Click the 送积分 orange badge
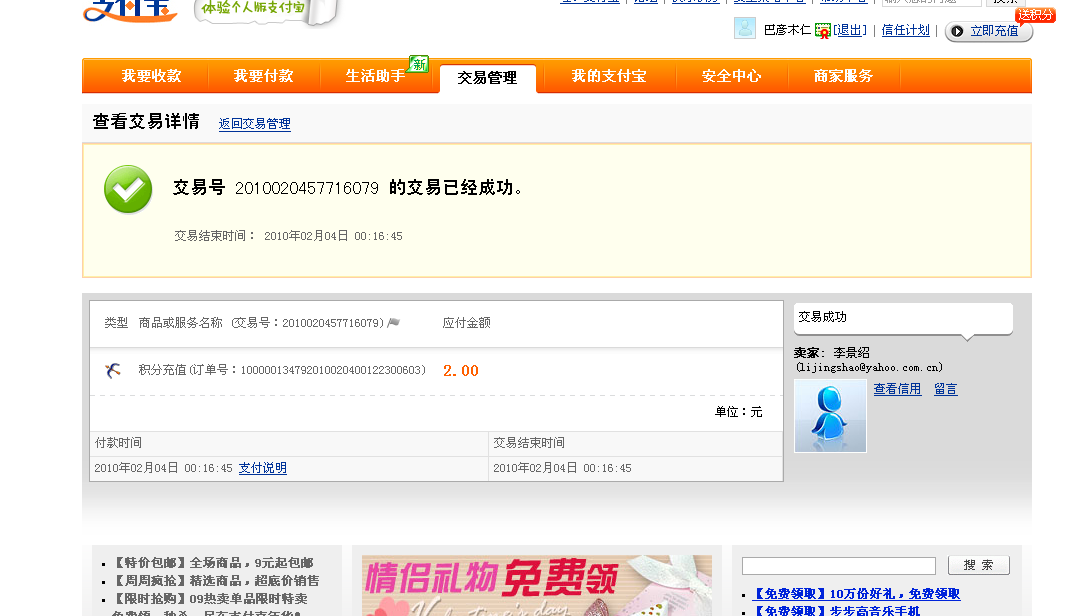The height and width of the screenshot is (616, 1080). (x=1035, y=15)
